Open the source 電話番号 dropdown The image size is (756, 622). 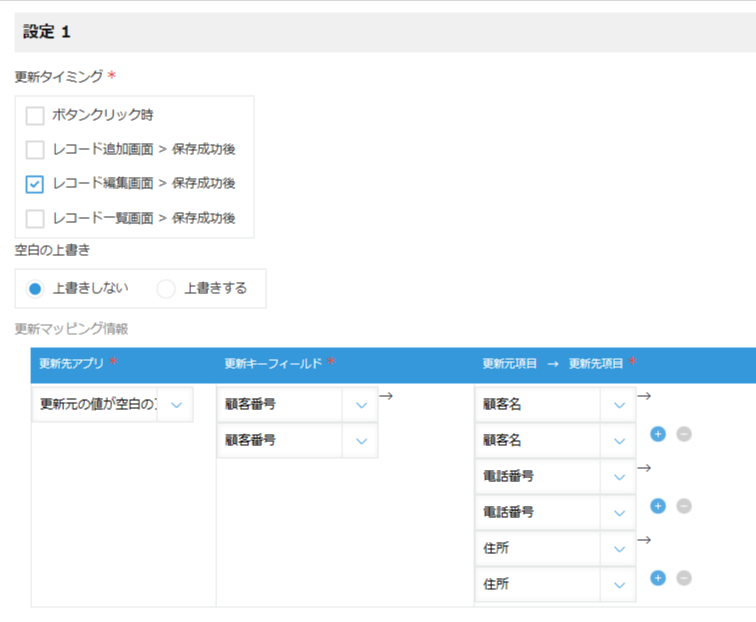(555, 476)
